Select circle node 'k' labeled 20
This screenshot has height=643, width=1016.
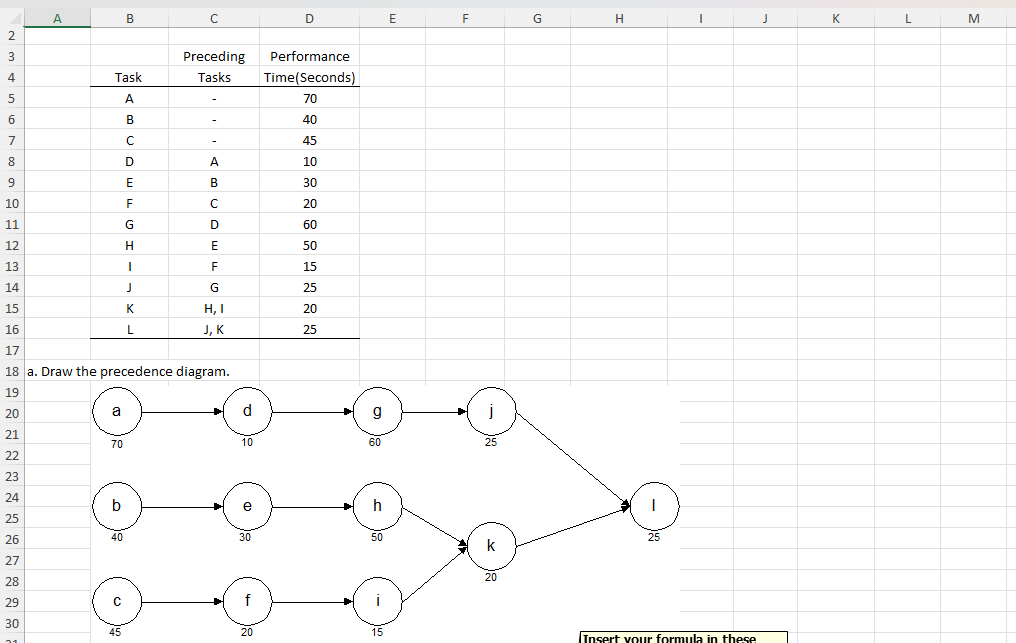[491, 546]
